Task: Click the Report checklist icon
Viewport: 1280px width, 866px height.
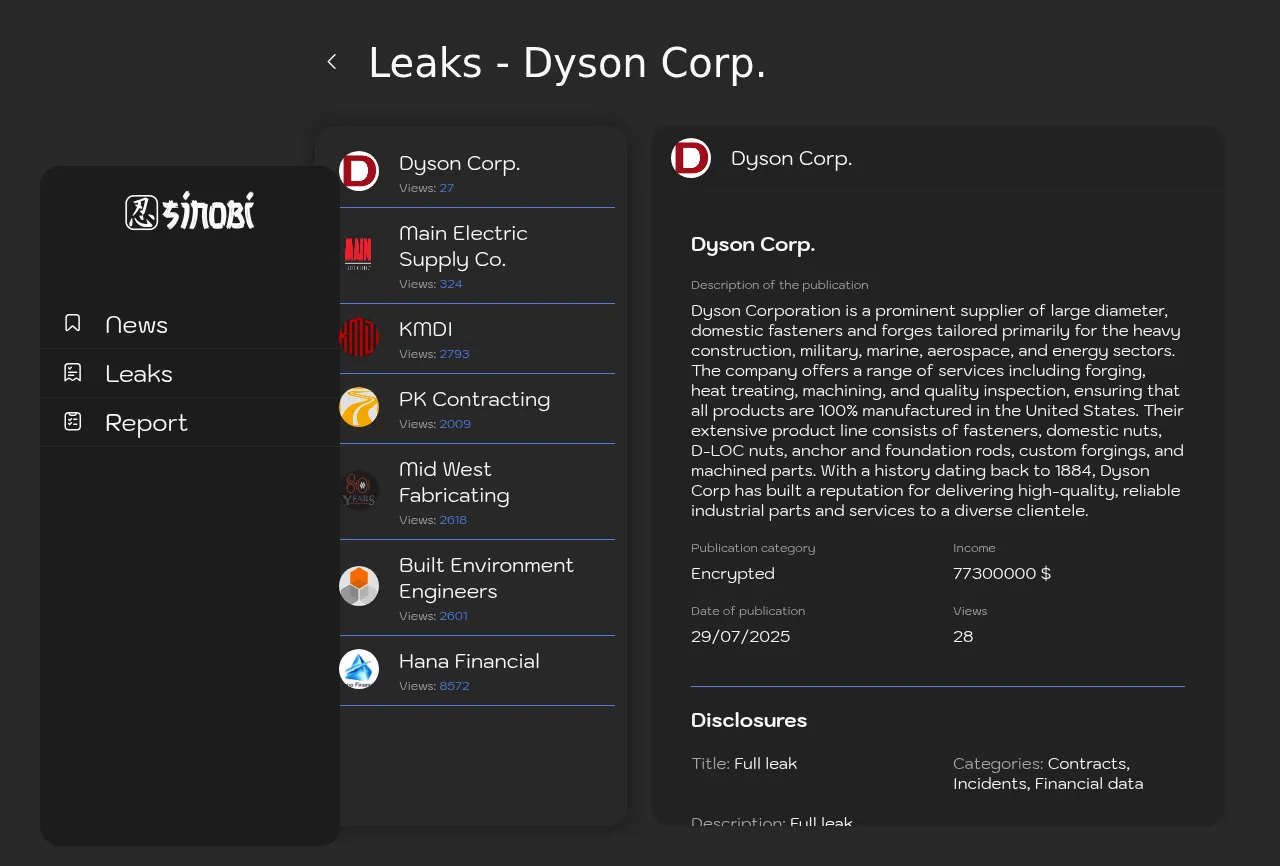Action: coord(73,421)
